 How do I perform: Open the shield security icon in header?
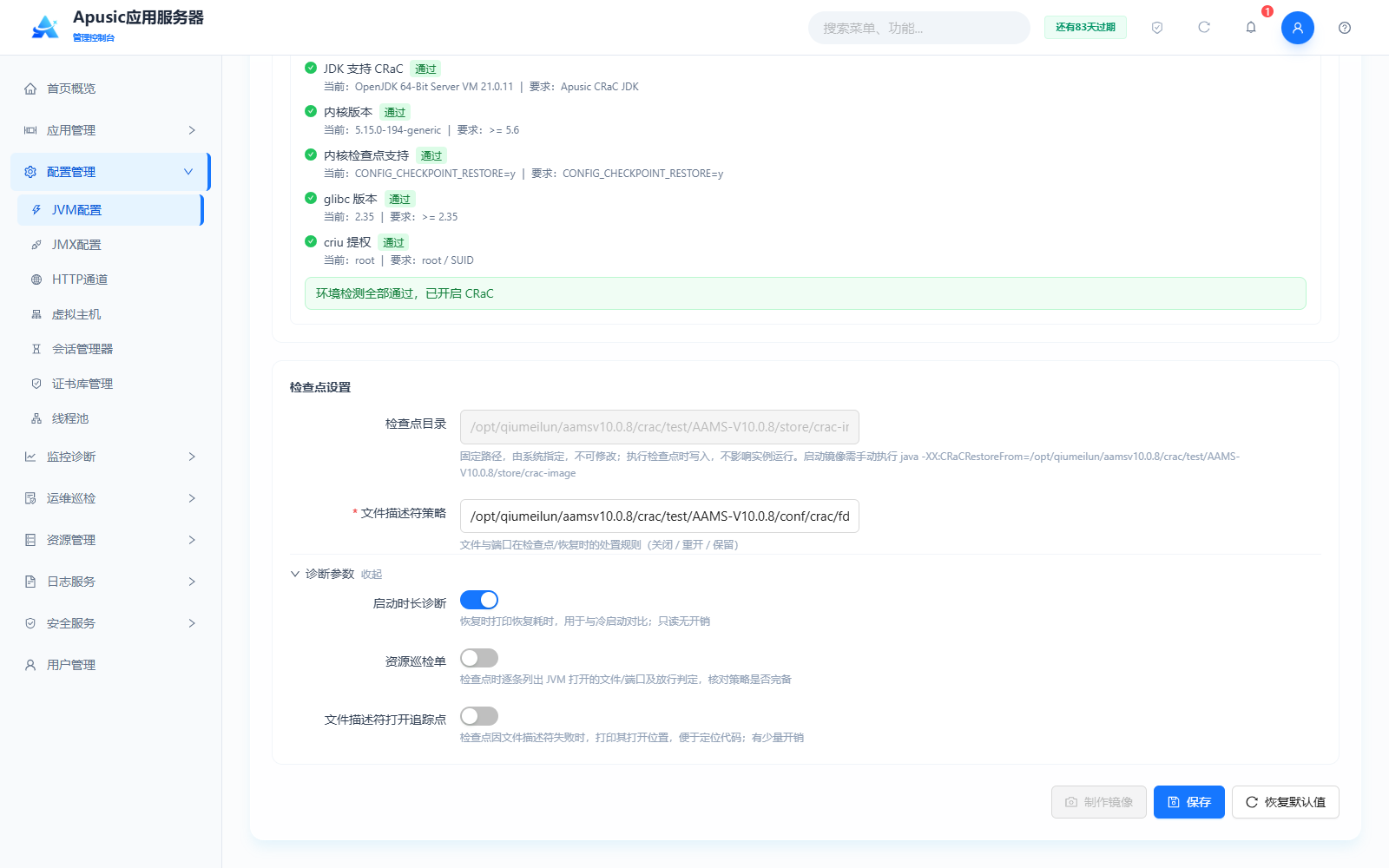point(1157,28)
